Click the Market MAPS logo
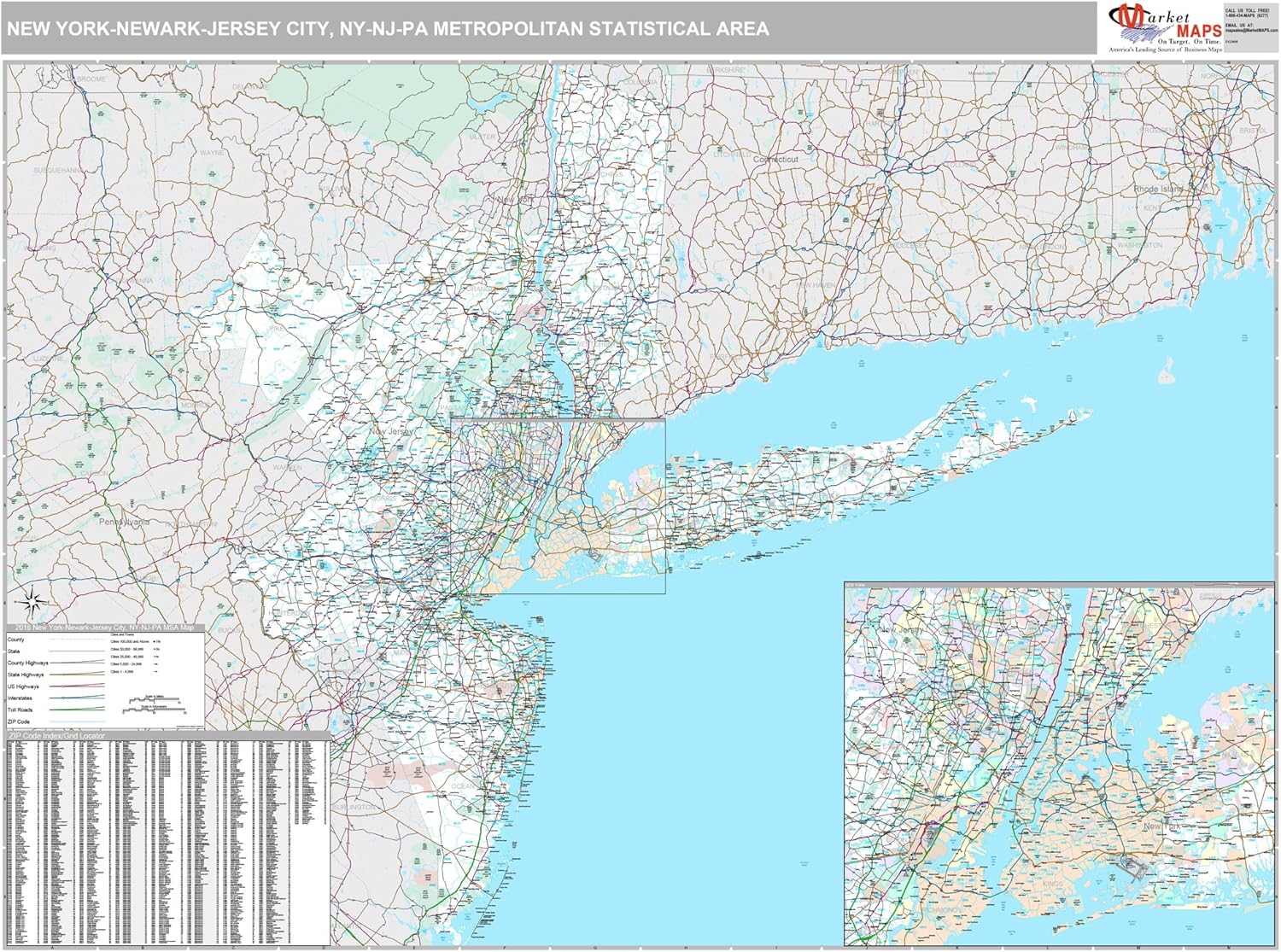The width and height of the screenshot is (1281, 952). coord(1165,28)
